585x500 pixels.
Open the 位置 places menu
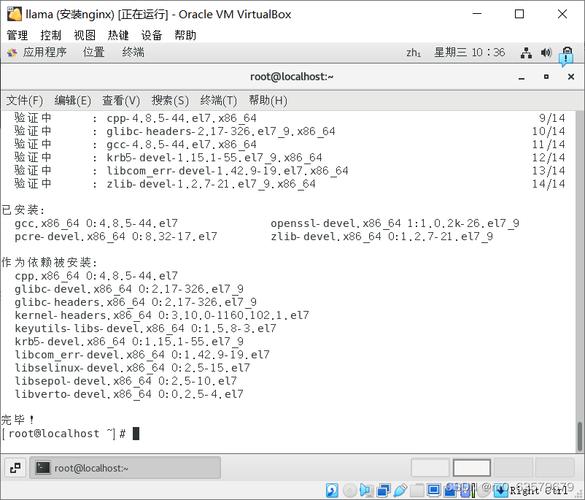93,52
